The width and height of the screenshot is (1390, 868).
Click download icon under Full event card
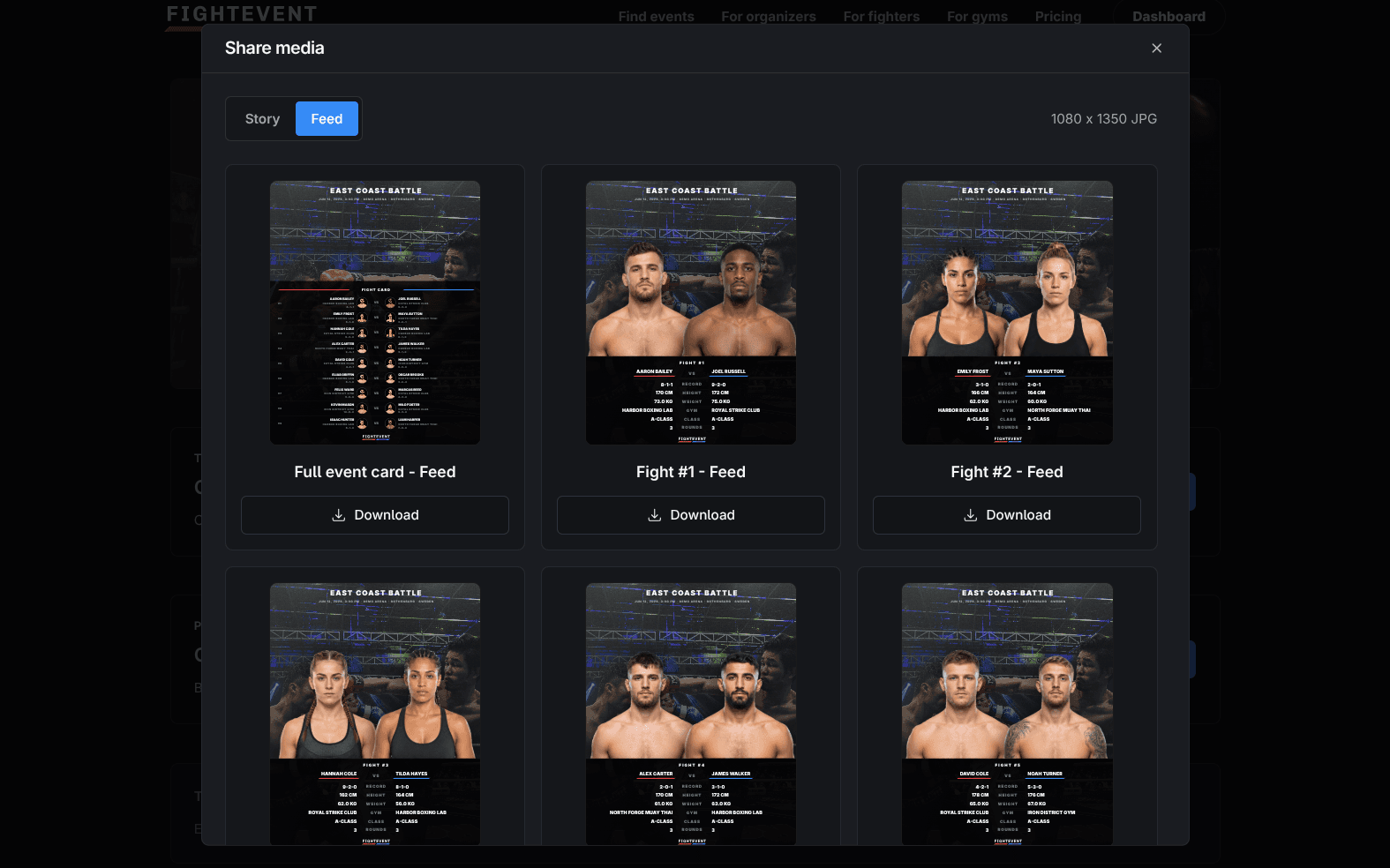tap(338, 515)
